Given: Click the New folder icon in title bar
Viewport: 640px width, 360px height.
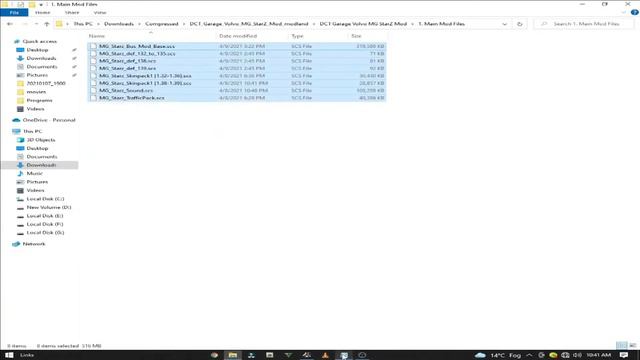Looking at the screenshot, I should pos(31,4).
